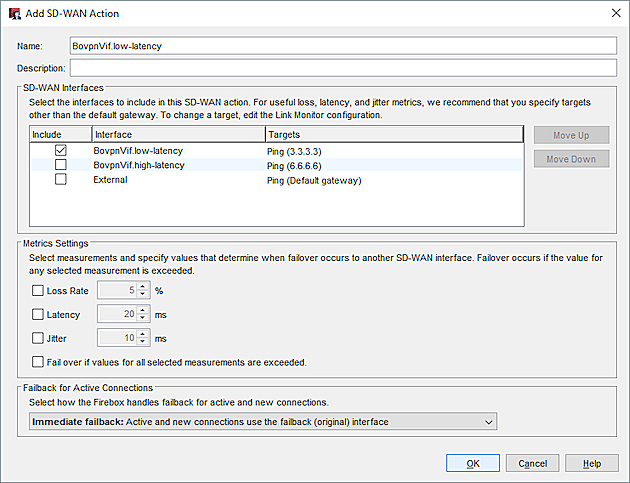Select the BovpnVif.low-latency interface name

[x=138, y=151]
